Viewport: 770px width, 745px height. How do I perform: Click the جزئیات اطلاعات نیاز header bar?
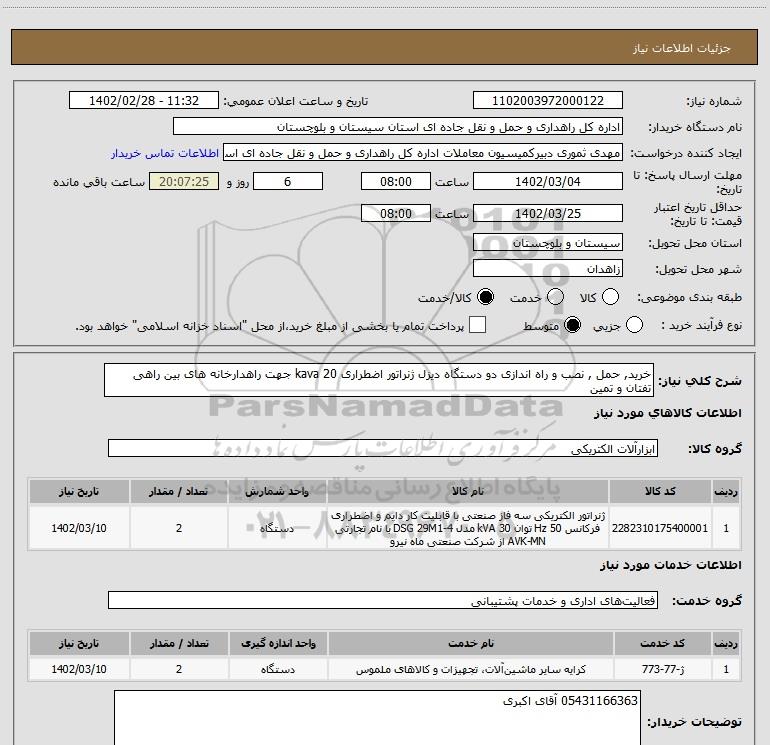[384, 47]
